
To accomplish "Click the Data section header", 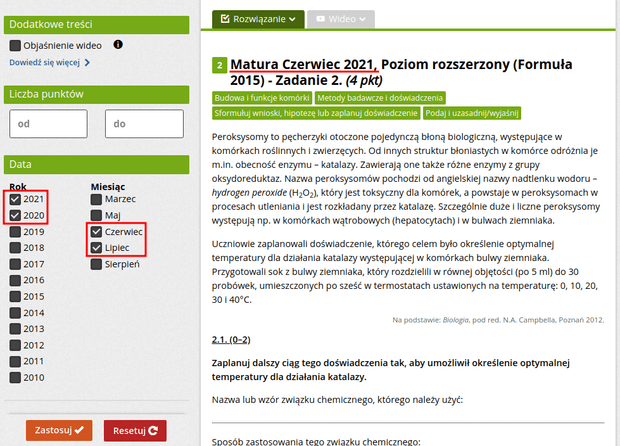I will [x=96, y=164].
